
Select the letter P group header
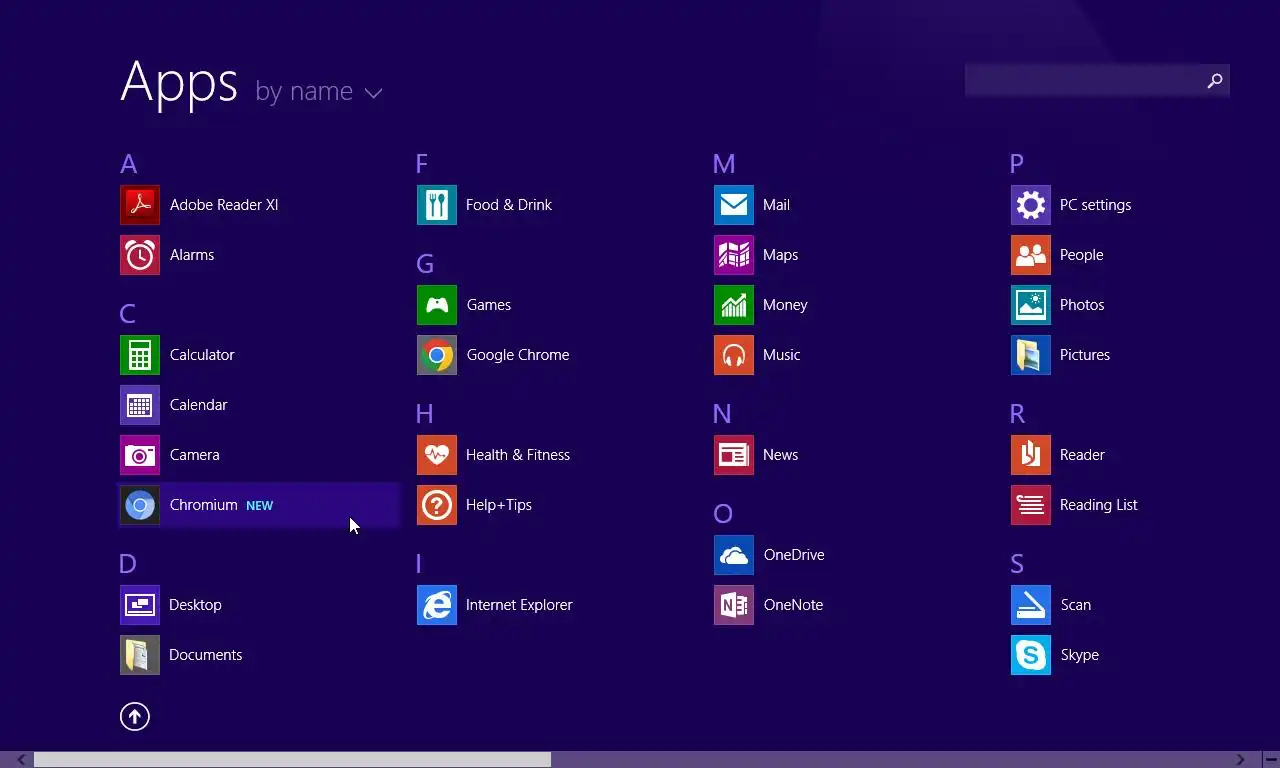1017,164
